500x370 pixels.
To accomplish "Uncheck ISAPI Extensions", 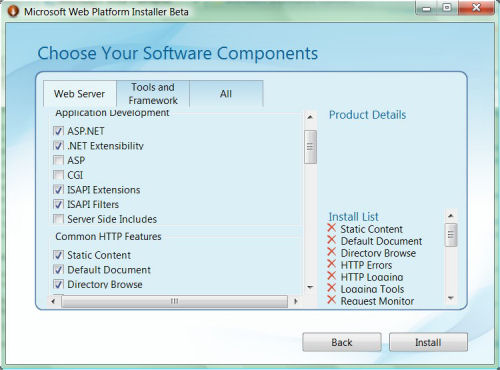I will 58,190.
